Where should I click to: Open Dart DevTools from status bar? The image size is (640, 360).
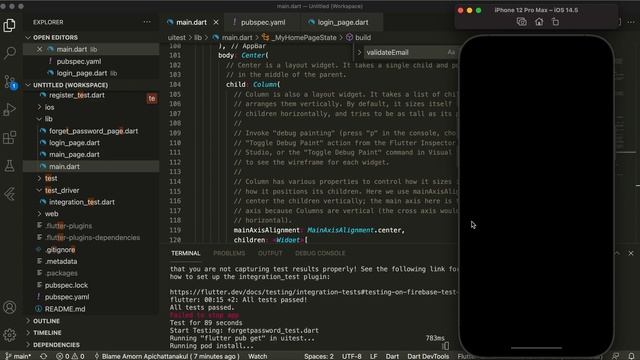click(x=428, y=356)
